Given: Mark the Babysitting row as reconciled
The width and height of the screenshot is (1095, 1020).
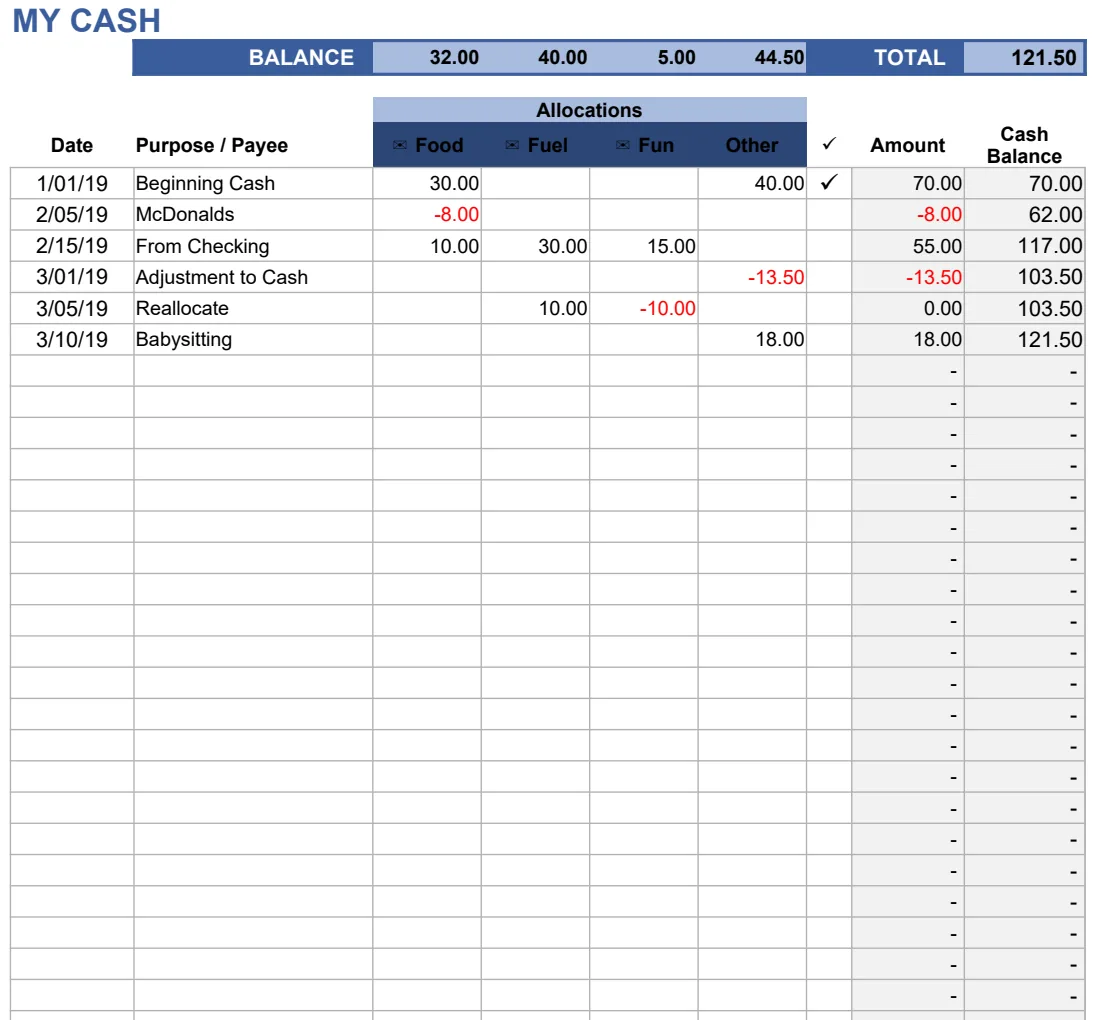Looking at the screenshot, I should click(829, 339).
